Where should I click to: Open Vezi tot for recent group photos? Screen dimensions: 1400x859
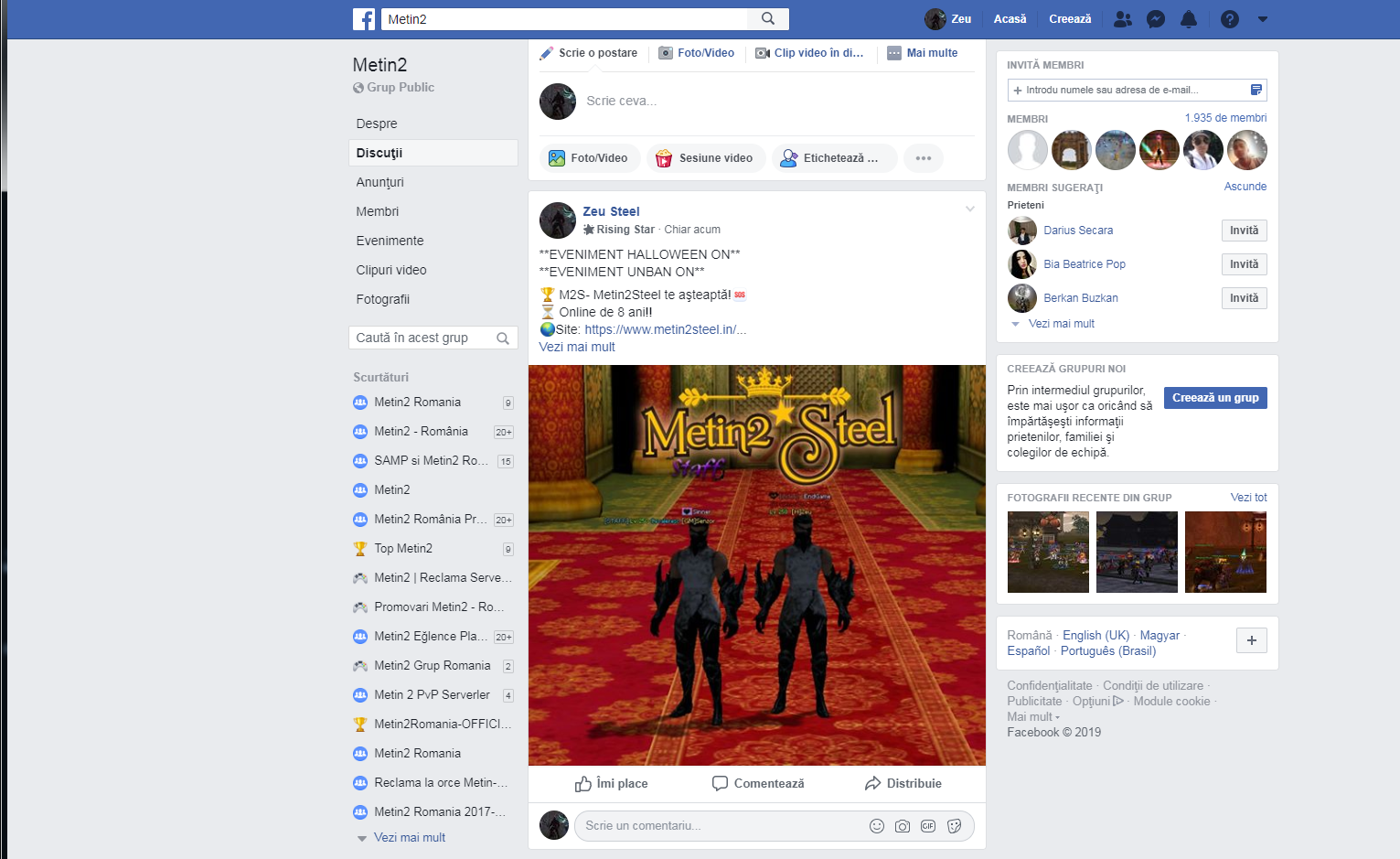click(1249, 498)
